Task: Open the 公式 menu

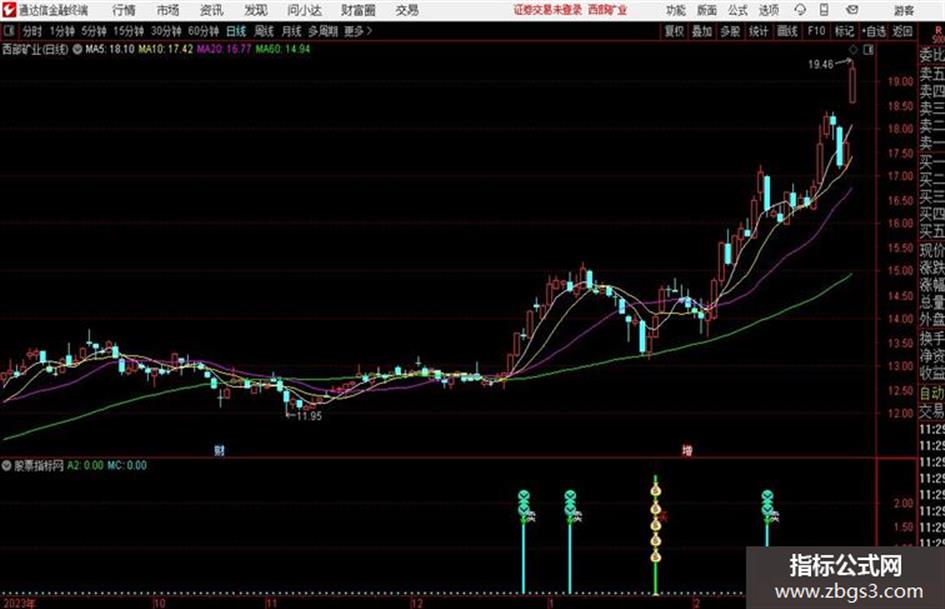Action: click(738, 10)
